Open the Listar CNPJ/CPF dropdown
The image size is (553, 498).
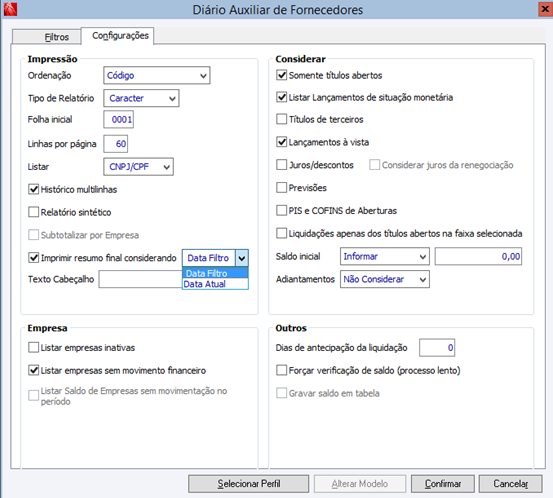138,166
